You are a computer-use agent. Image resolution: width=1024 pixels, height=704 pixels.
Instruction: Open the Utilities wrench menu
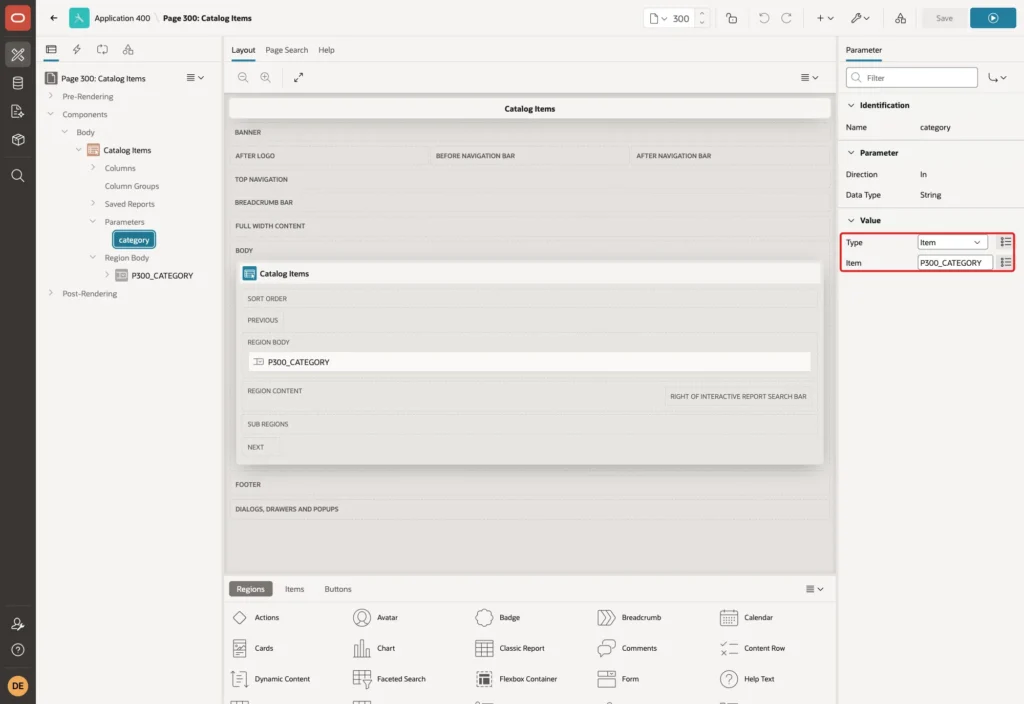coord(860,18)
